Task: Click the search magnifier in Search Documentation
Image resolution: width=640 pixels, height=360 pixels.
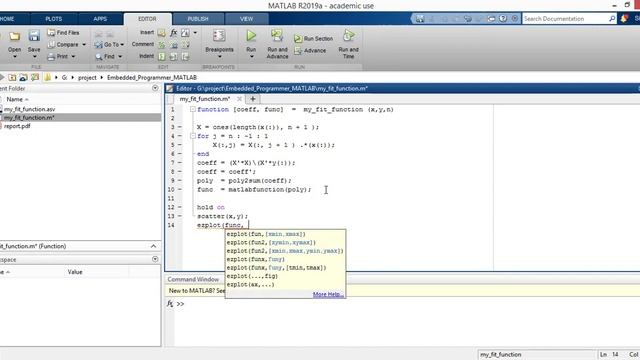Action: 612,19
